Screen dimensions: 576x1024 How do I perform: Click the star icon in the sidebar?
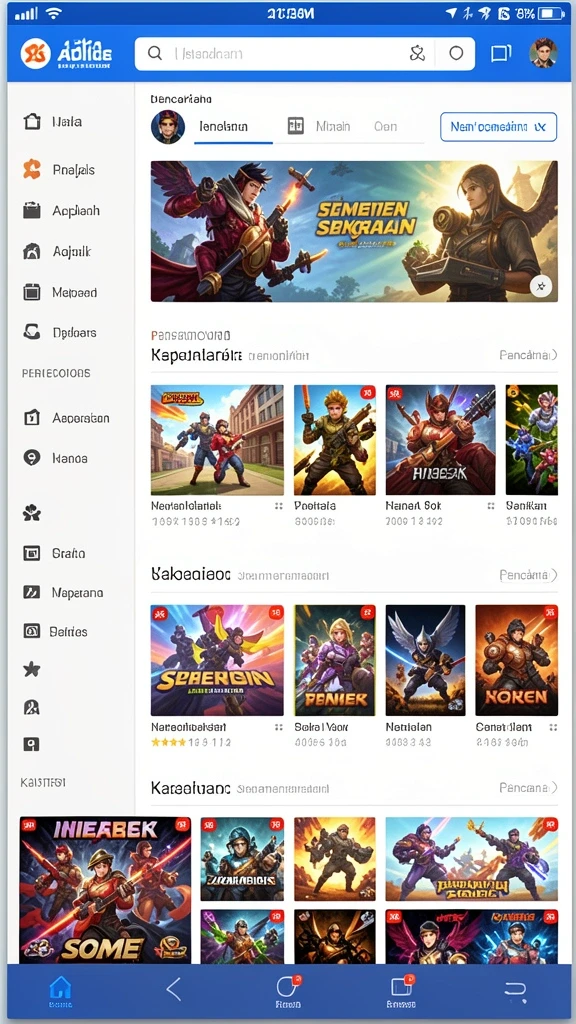coord(31,669)
